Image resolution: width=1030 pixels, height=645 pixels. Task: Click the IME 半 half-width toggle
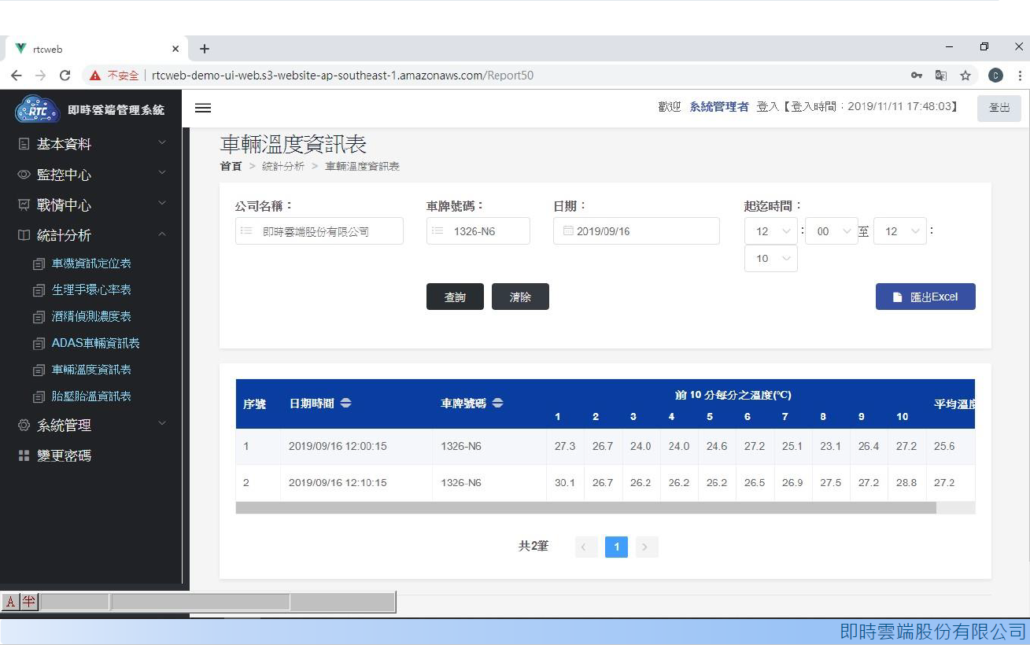[29, 602]
